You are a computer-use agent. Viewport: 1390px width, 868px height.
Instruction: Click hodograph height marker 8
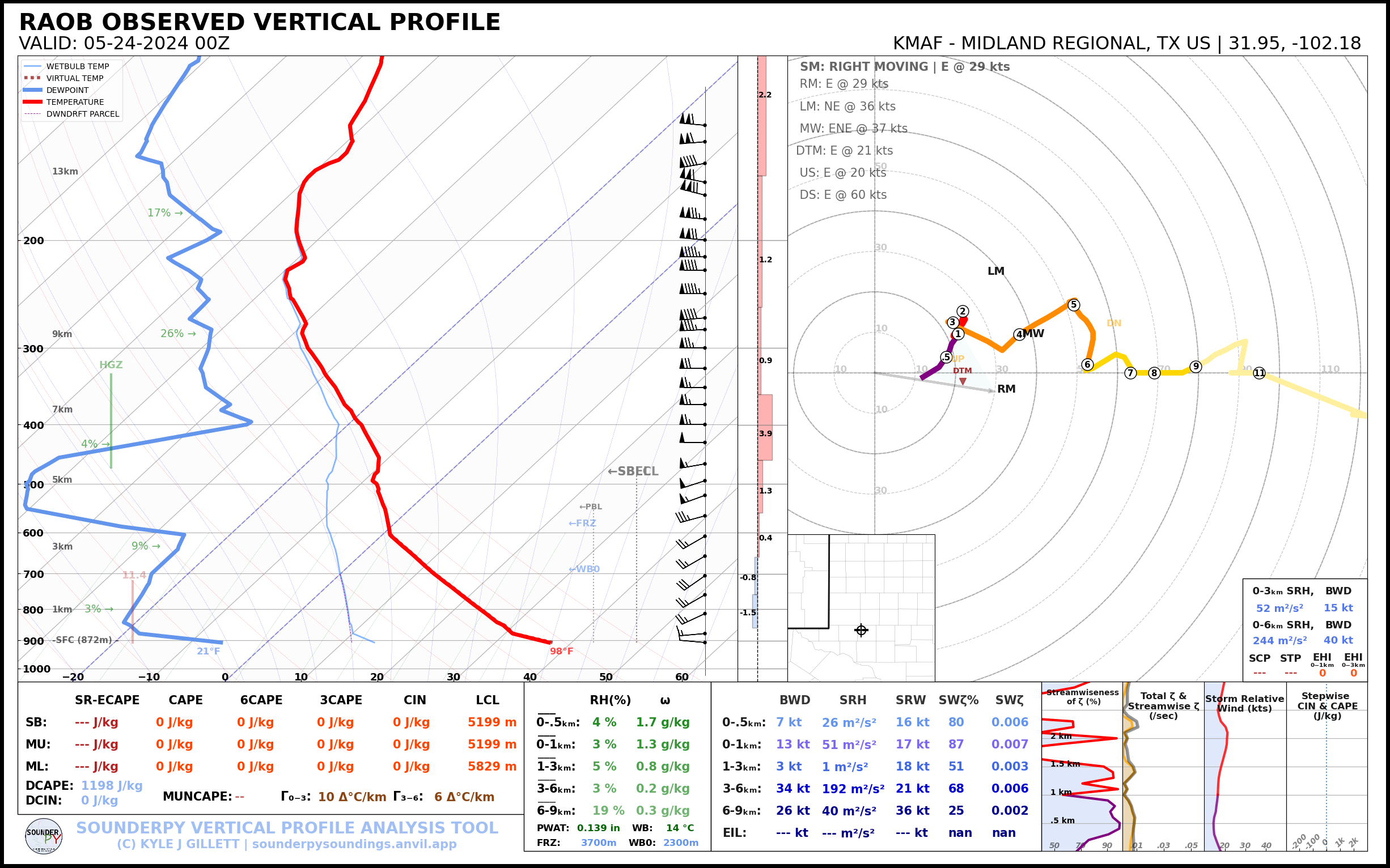pos(1154,373)
